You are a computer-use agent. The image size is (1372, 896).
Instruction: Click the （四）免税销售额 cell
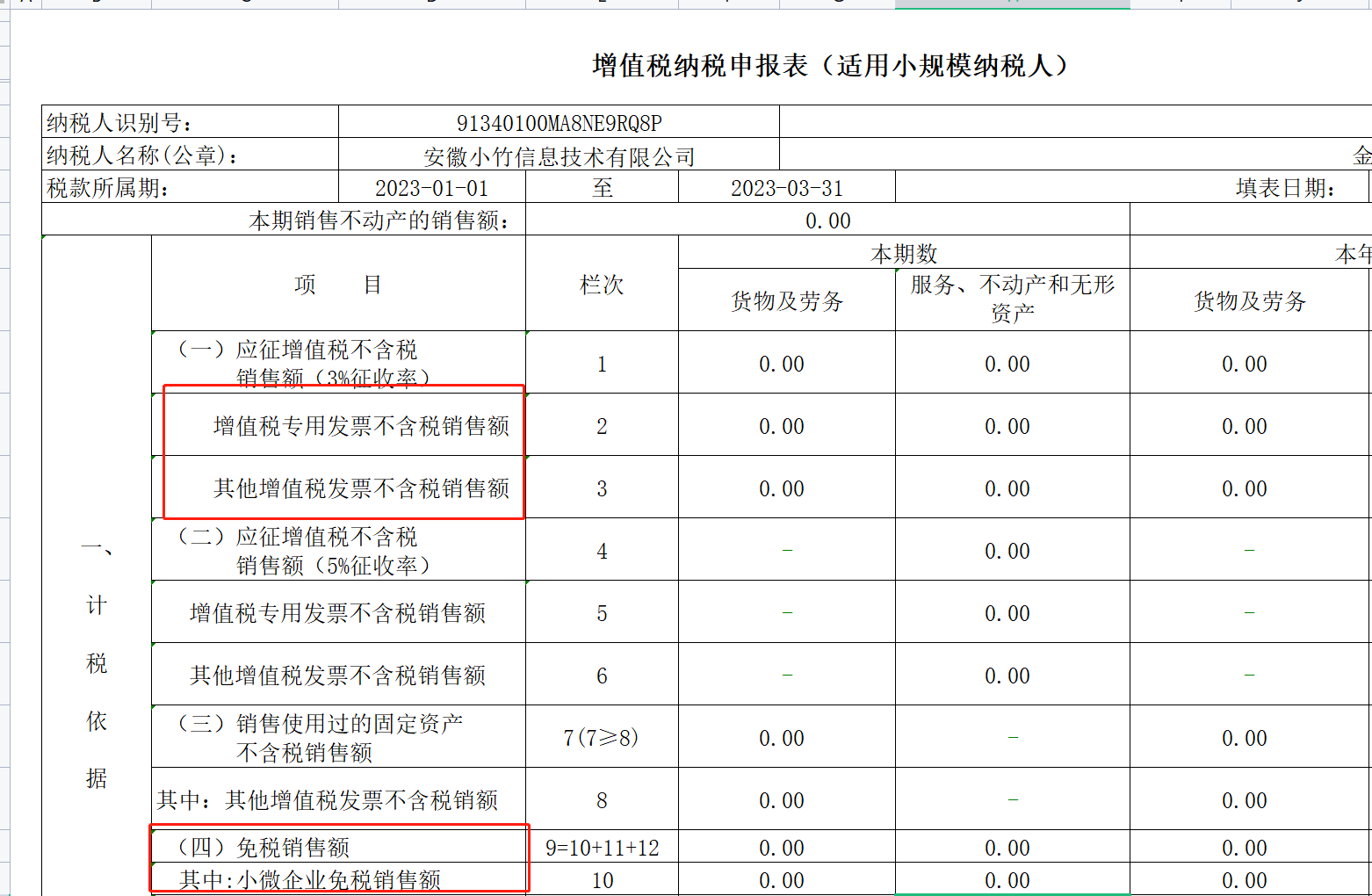[338, 846]
